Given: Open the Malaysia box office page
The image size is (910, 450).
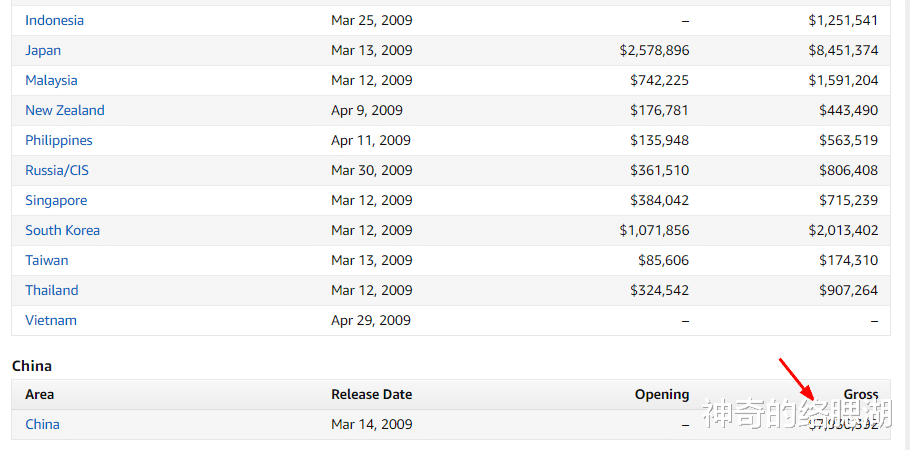Looking at the screenshot, I should click(x=51, y=80).
